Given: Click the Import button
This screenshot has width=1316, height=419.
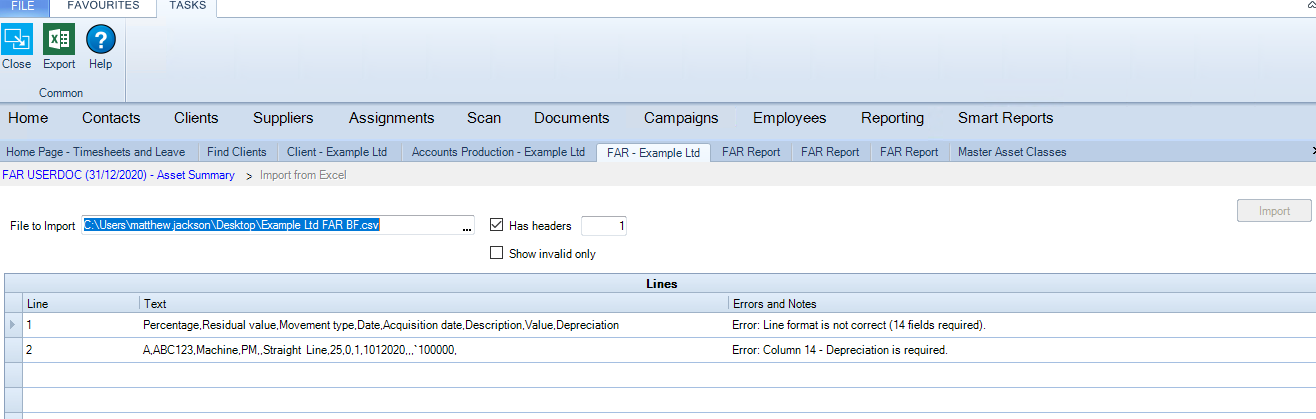Looking at the screenshot, I should pyautogui.click(x=1274, y=211).
